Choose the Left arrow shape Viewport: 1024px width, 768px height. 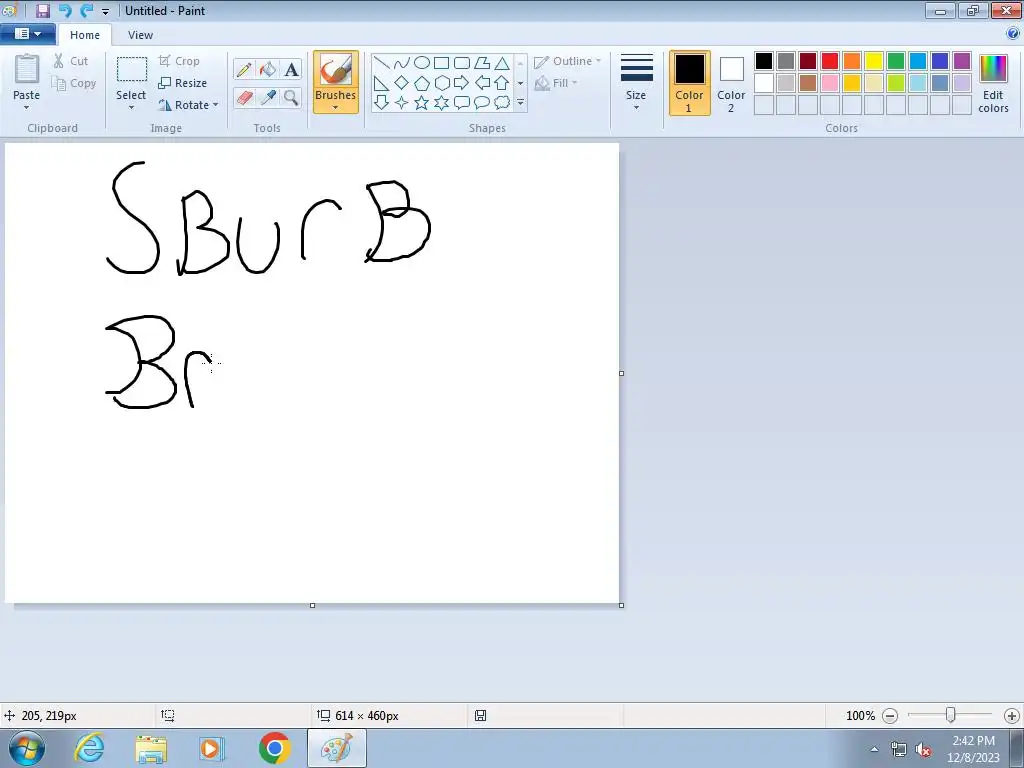coord(482,83)
